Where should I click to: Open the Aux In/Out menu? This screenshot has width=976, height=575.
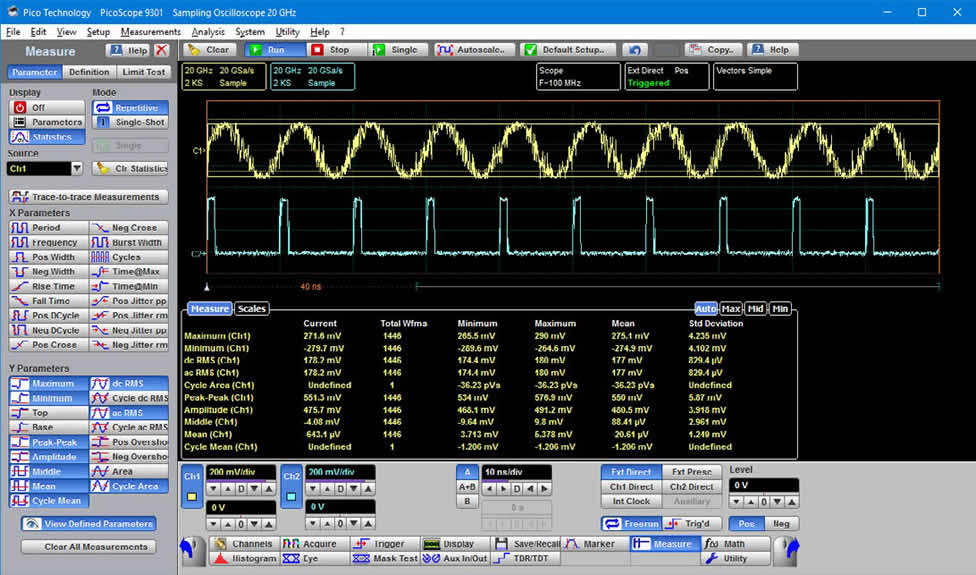(x=455, y=558)
